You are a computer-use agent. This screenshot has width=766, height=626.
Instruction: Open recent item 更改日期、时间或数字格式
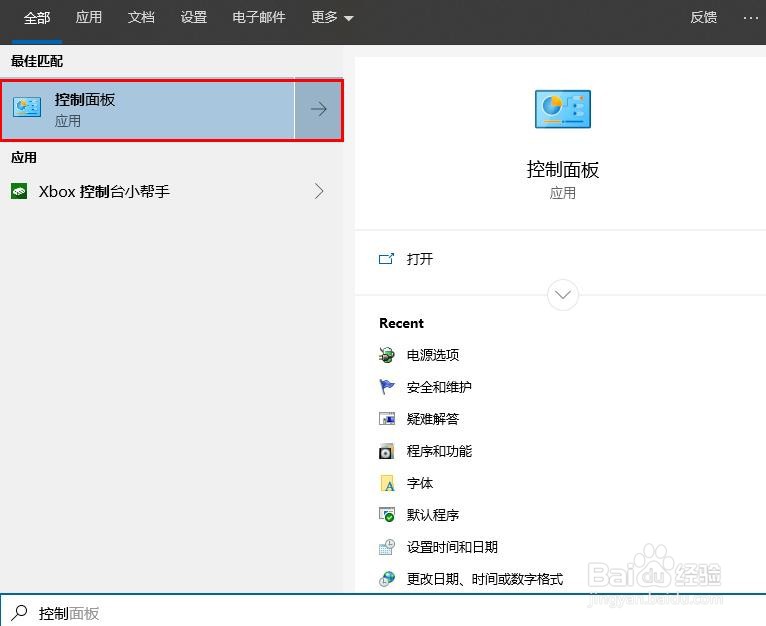point(485,579)
